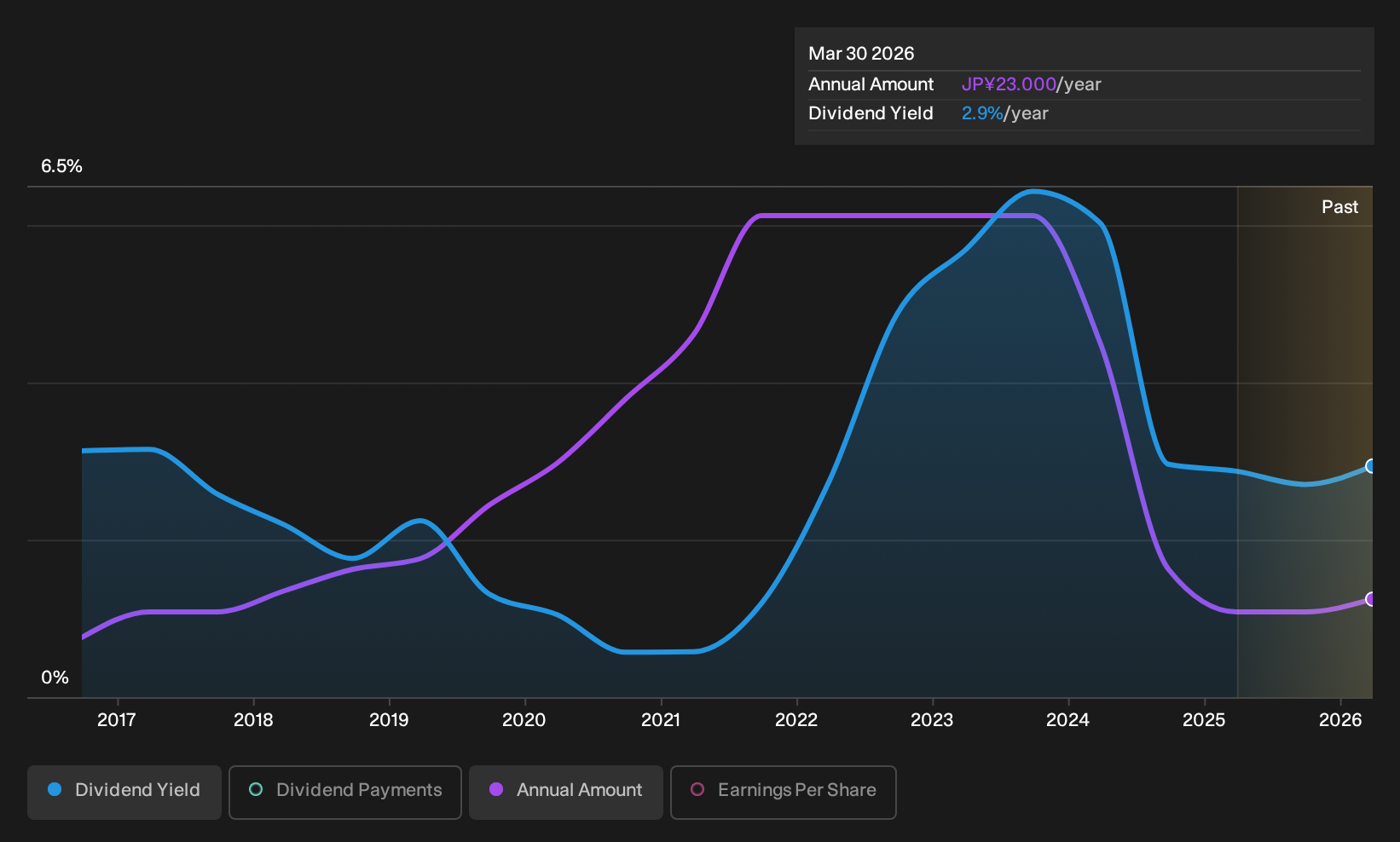Show the Earnings Per Share series
Viewport: 1400px width, 842px height.
pos(784,793)
